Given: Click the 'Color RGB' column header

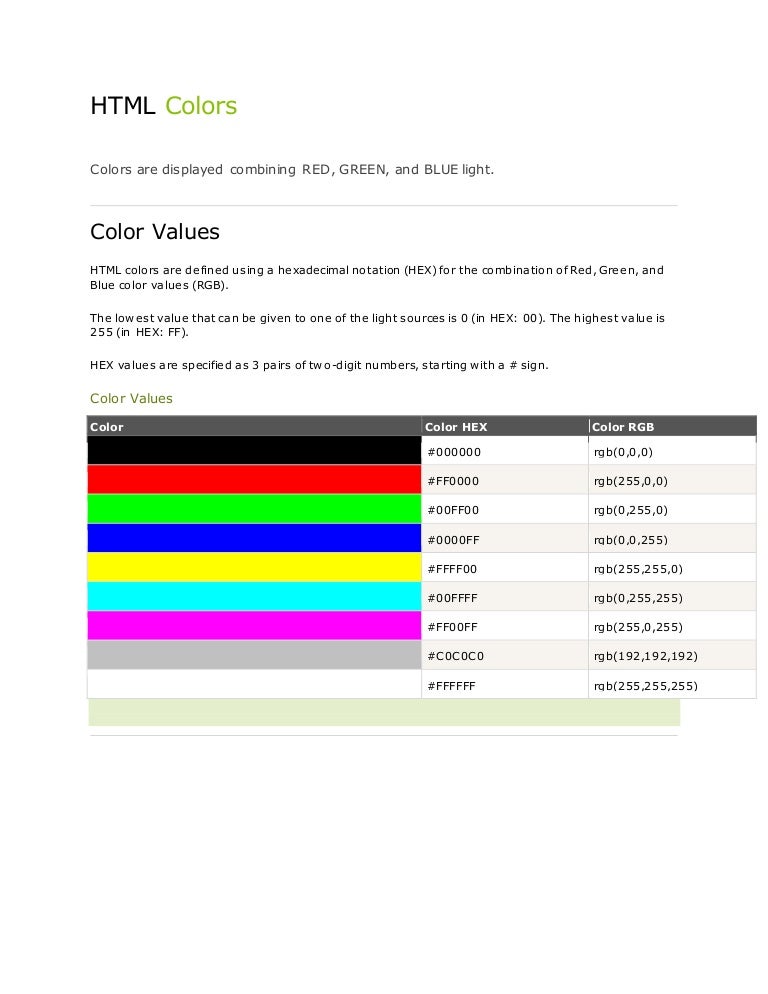Looking at the screenshot, I should coord(623,427).
